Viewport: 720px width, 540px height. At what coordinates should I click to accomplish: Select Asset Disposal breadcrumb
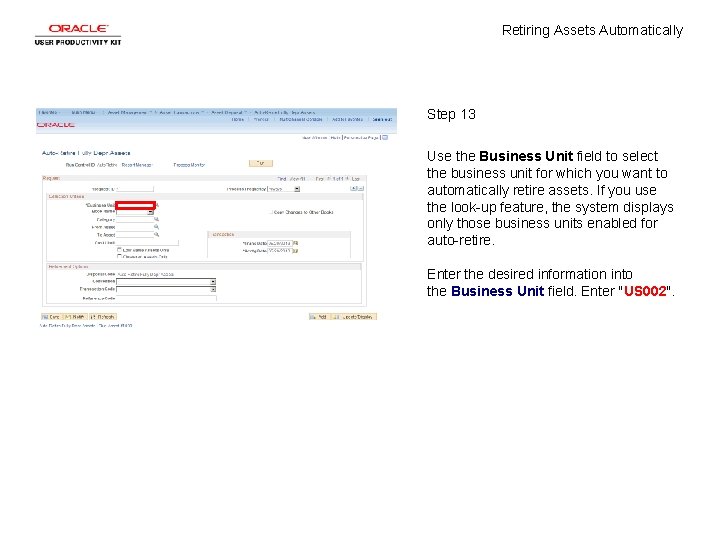(227, 112)
